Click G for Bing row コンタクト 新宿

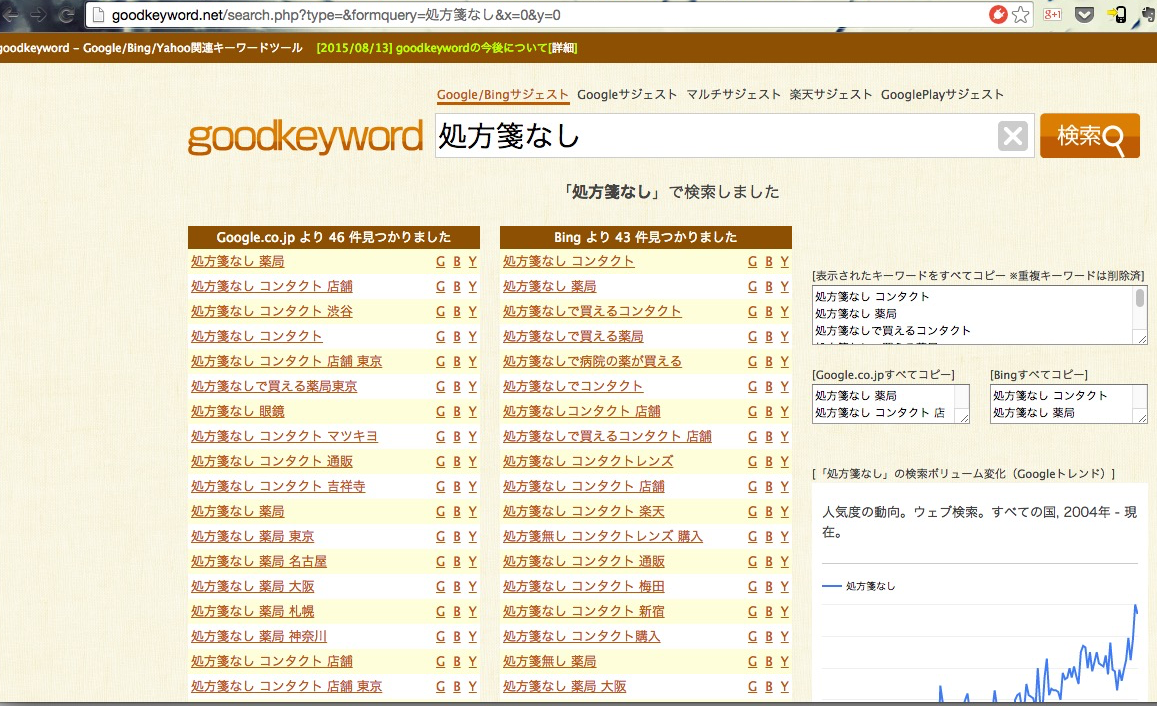pyautogui.click(x=753, y=612)
